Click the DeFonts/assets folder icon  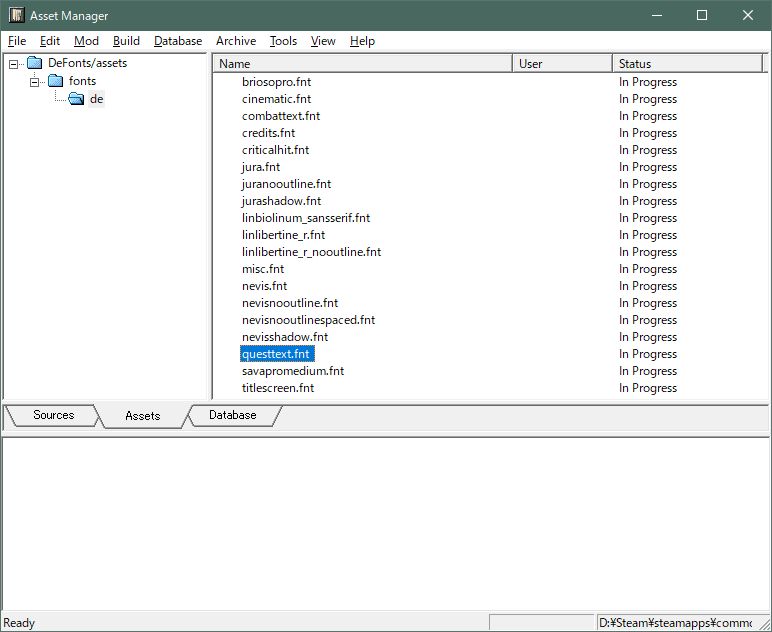click(x=34, y=63)
